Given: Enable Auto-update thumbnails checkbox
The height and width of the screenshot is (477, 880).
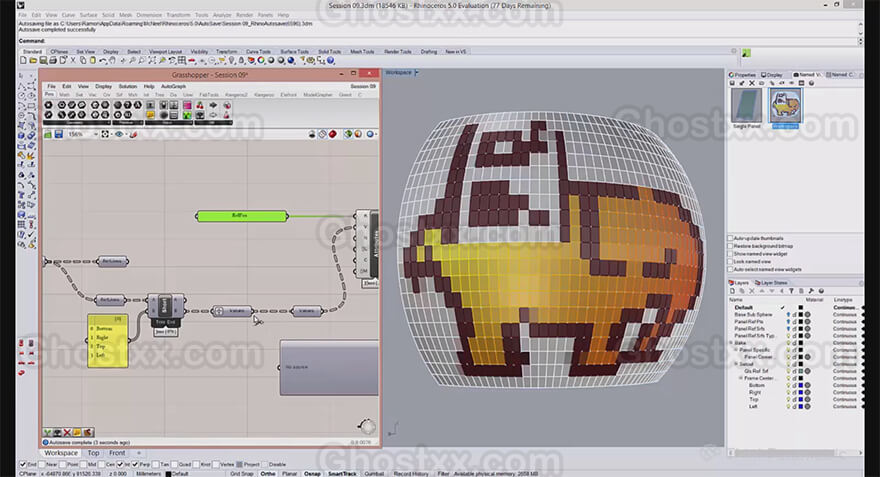Looking at the screenshot, I should pos(730,238).
